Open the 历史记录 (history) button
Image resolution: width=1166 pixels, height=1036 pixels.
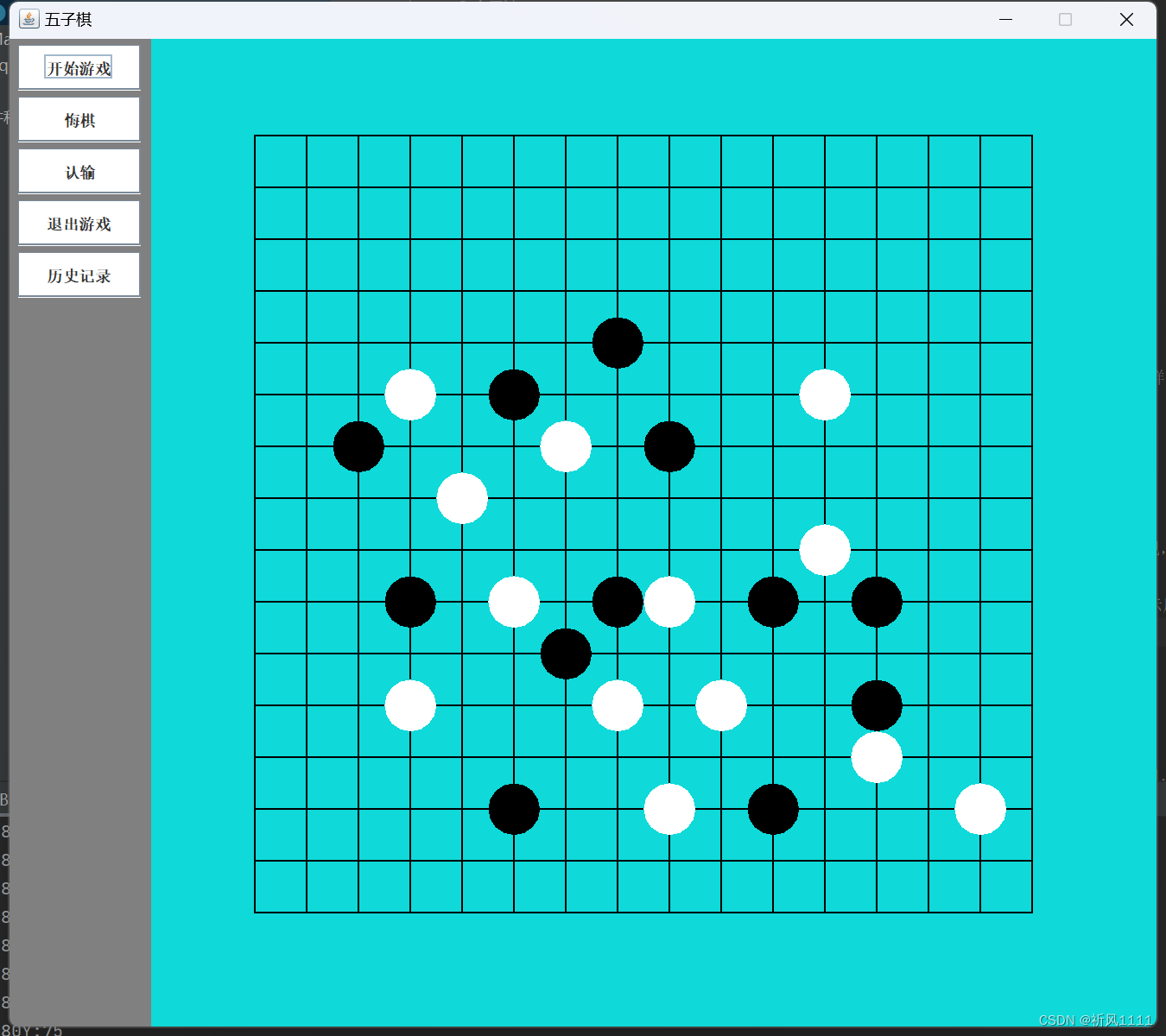(79, 275)
